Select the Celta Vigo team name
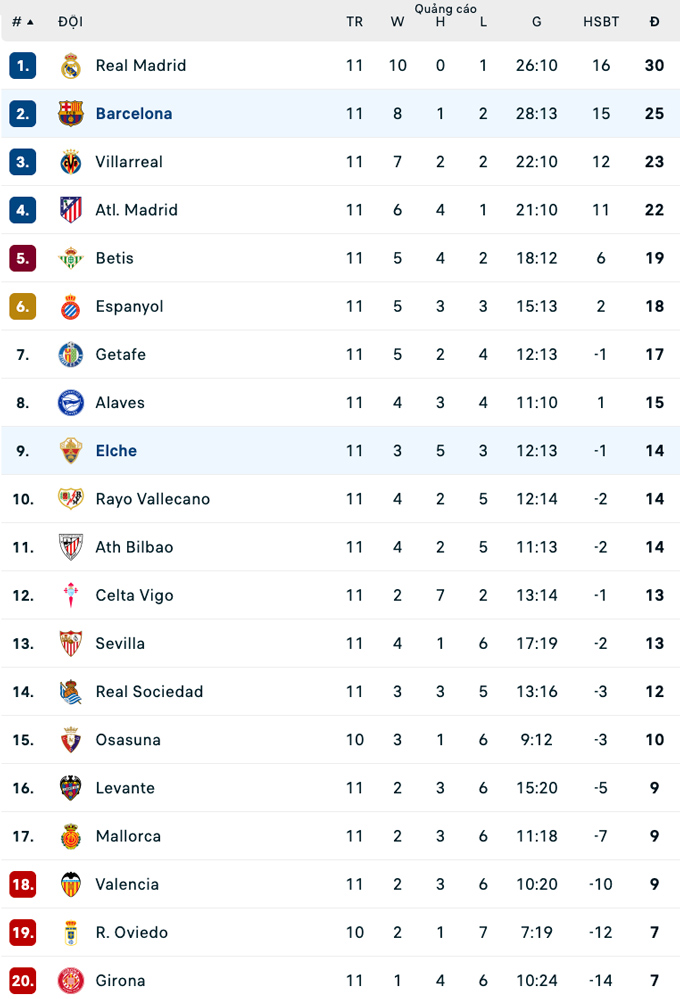Viewport: 680px width, 999px height. point(135,595)
